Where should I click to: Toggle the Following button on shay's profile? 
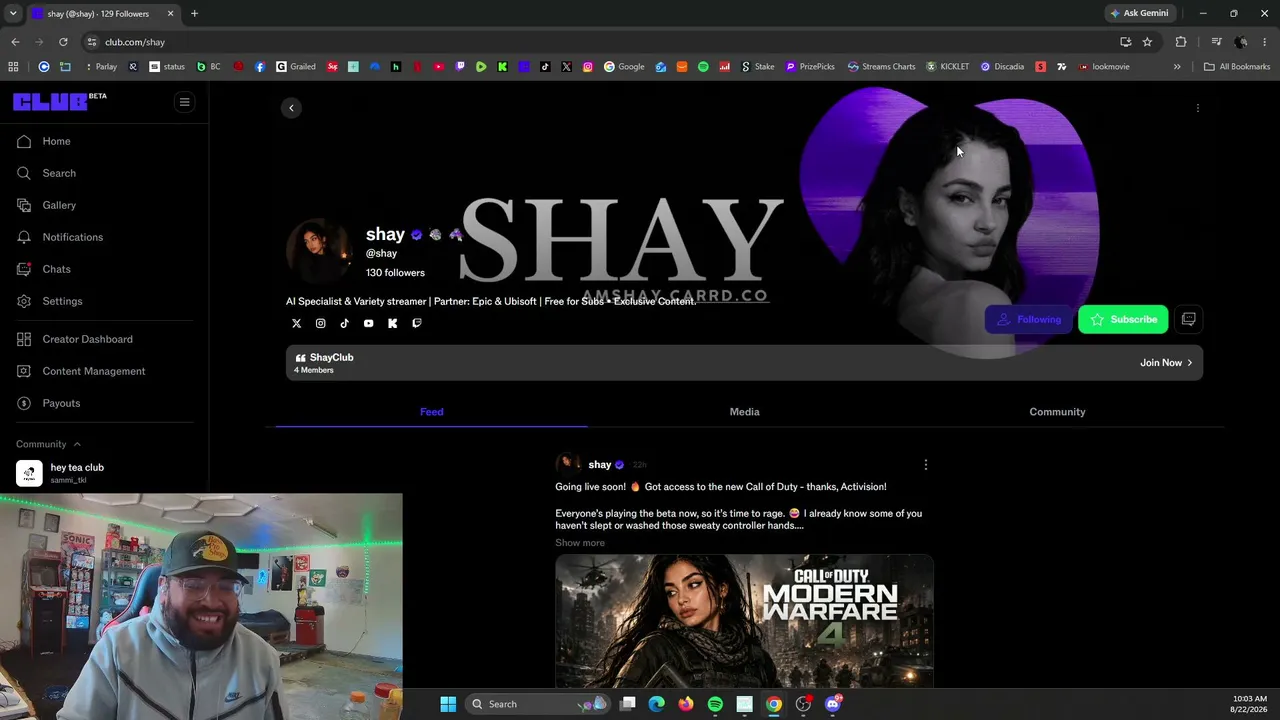click(1028, 319)
